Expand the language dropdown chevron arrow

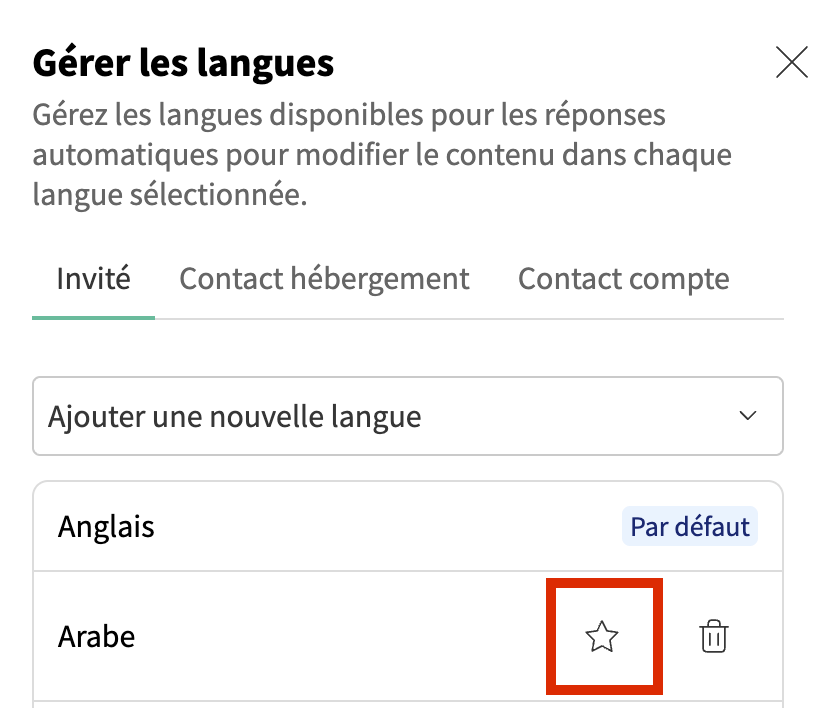click(x=747, y=416)
